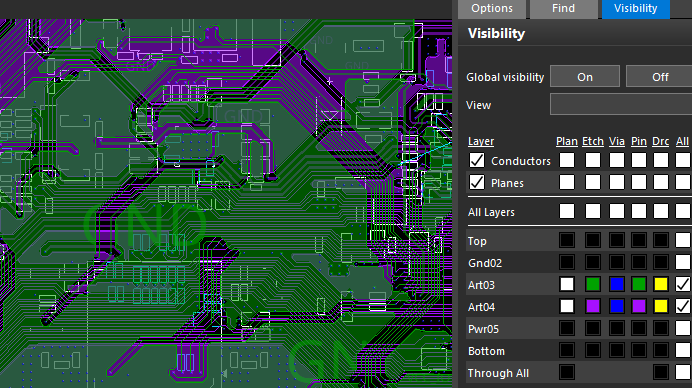Click Through All Plan black swatch
The width and height of the screenshot is (692, 388).
coord(567,372)
